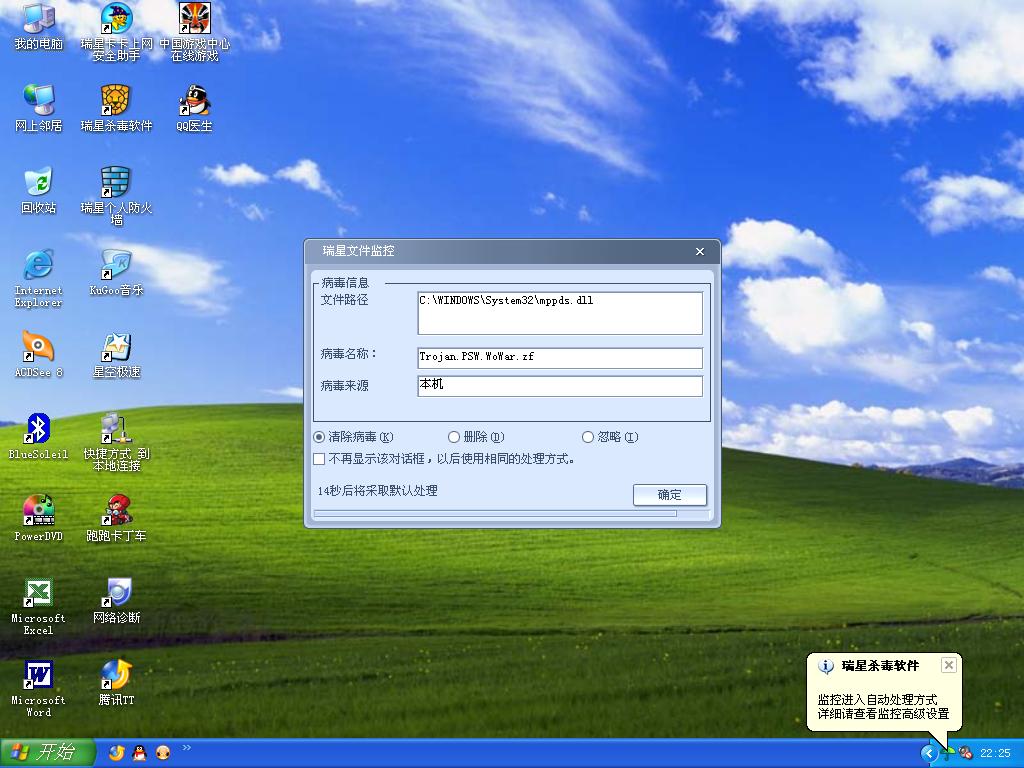Screen dimensions: 1024x768
Task: Close the 瑞星文件监控 dialog
Action: [x=700, y=251]
